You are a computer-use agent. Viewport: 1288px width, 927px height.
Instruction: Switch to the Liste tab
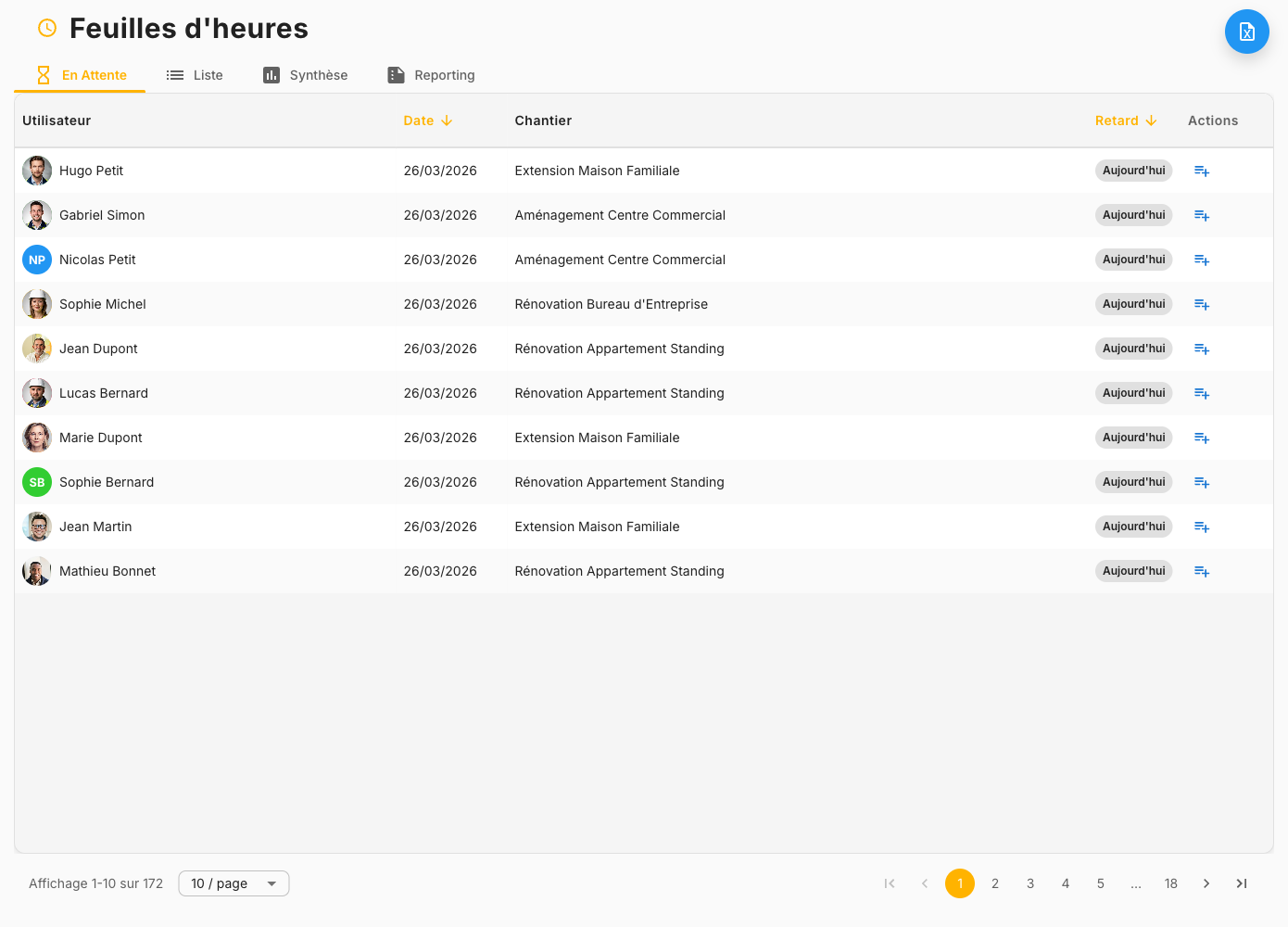(x=195, y=75)
